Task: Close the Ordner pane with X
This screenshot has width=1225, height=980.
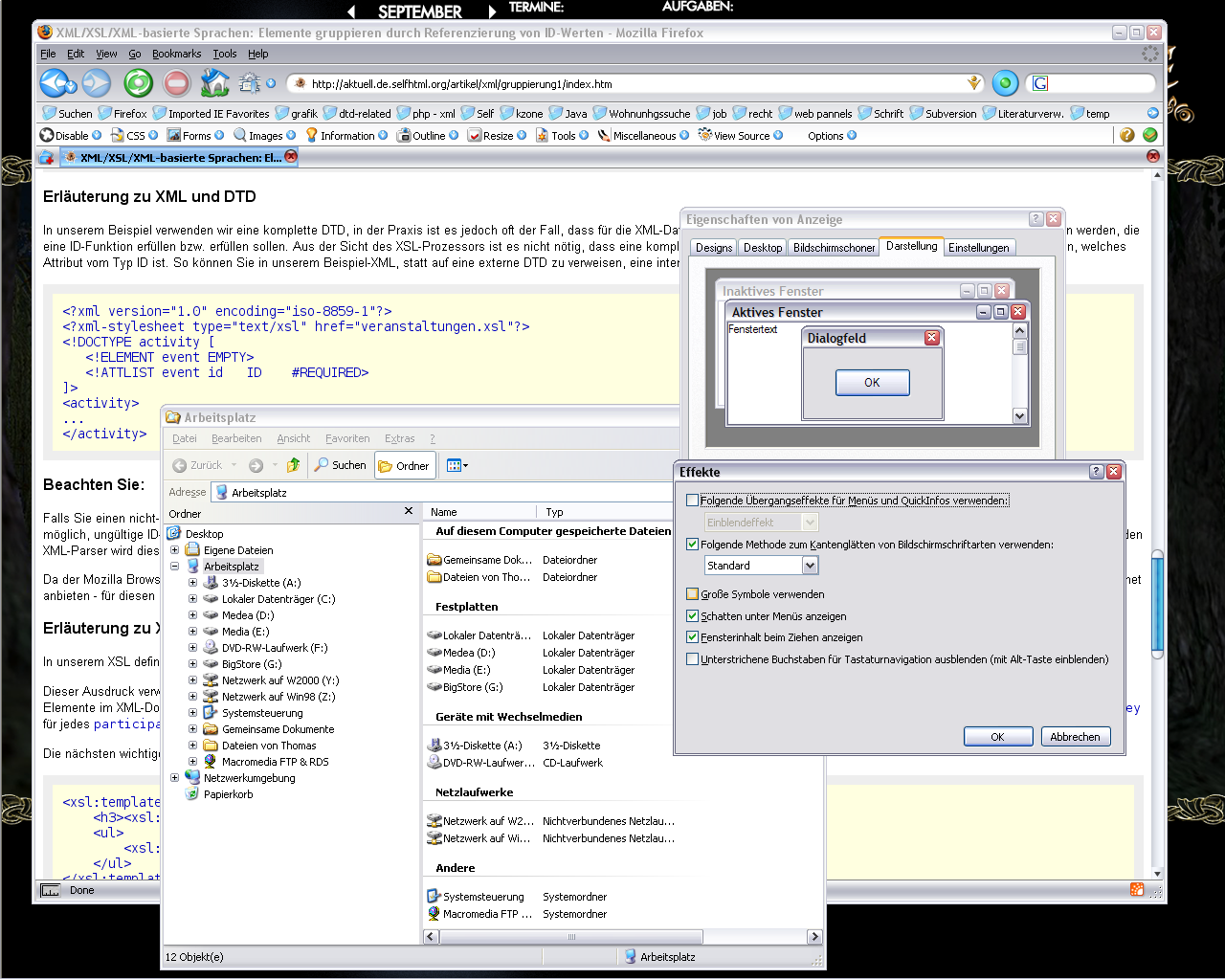Action: pos(409,512)
